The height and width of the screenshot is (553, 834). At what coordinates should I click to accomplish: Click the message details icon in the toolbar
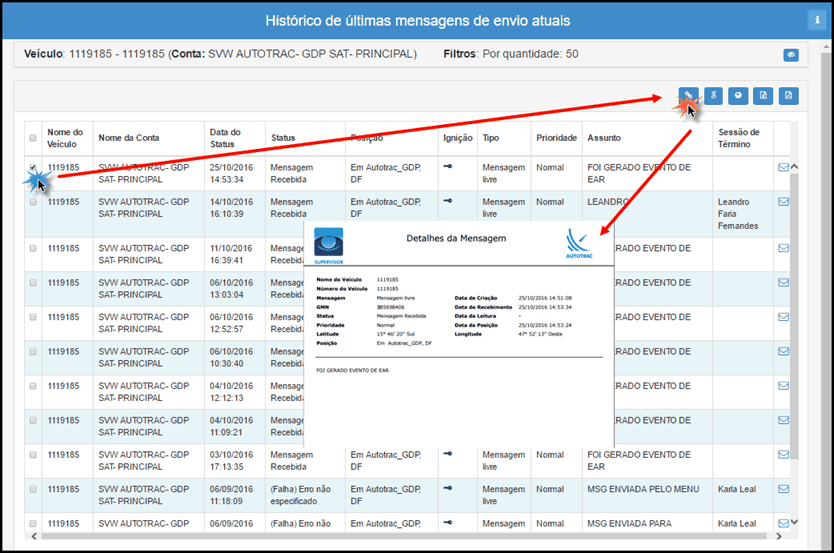[x=688, y=96]
